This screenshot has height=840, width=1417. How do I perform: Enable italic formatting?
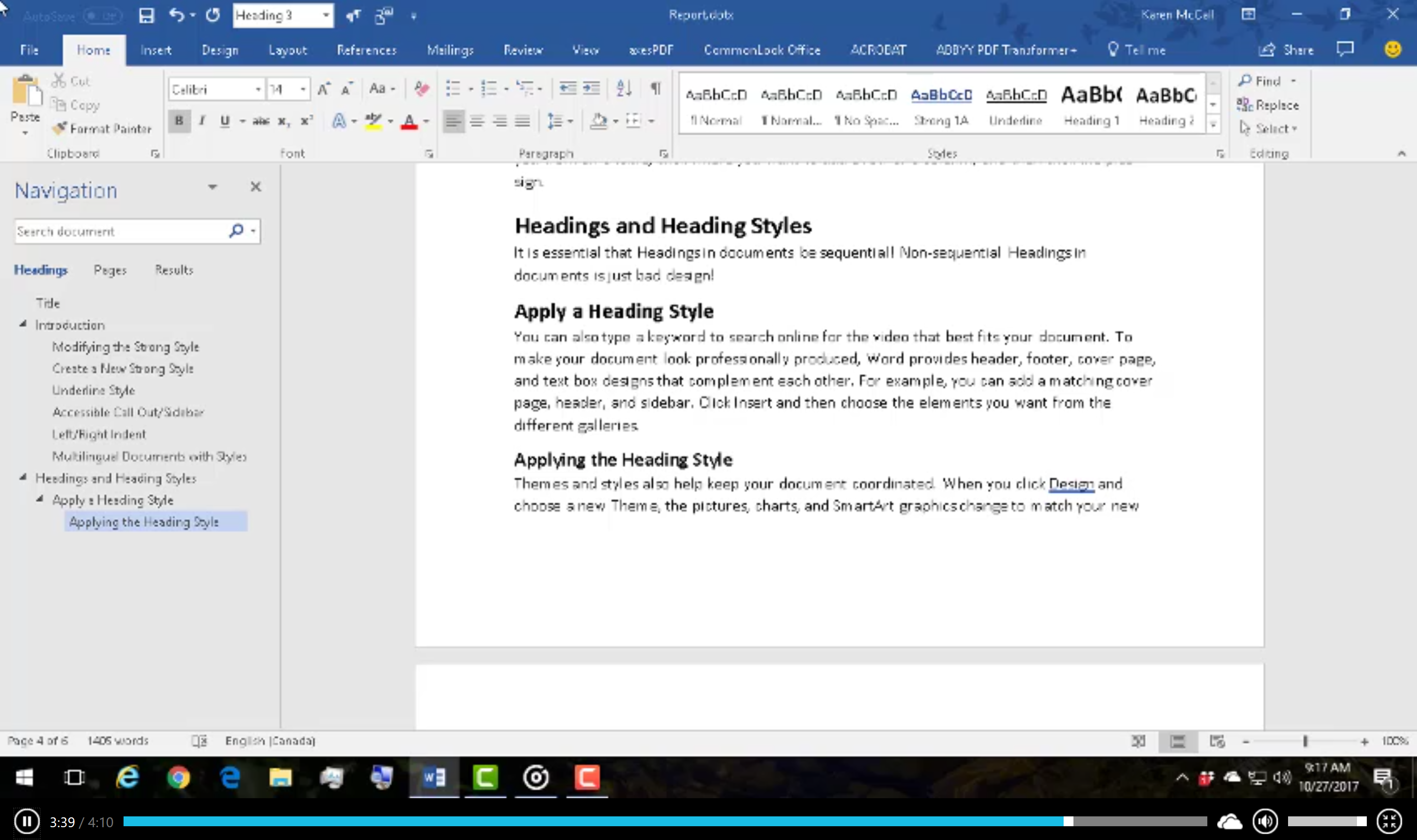[201, 121]
